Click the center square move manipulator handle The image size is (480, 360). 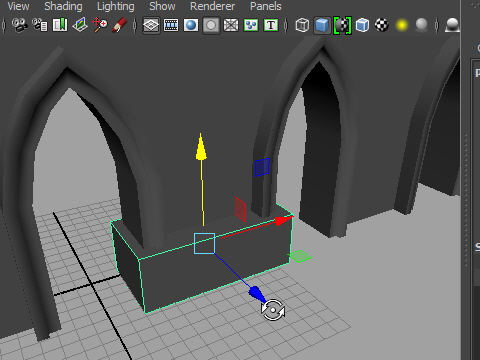pyautogui.click(x=204, y=243)
